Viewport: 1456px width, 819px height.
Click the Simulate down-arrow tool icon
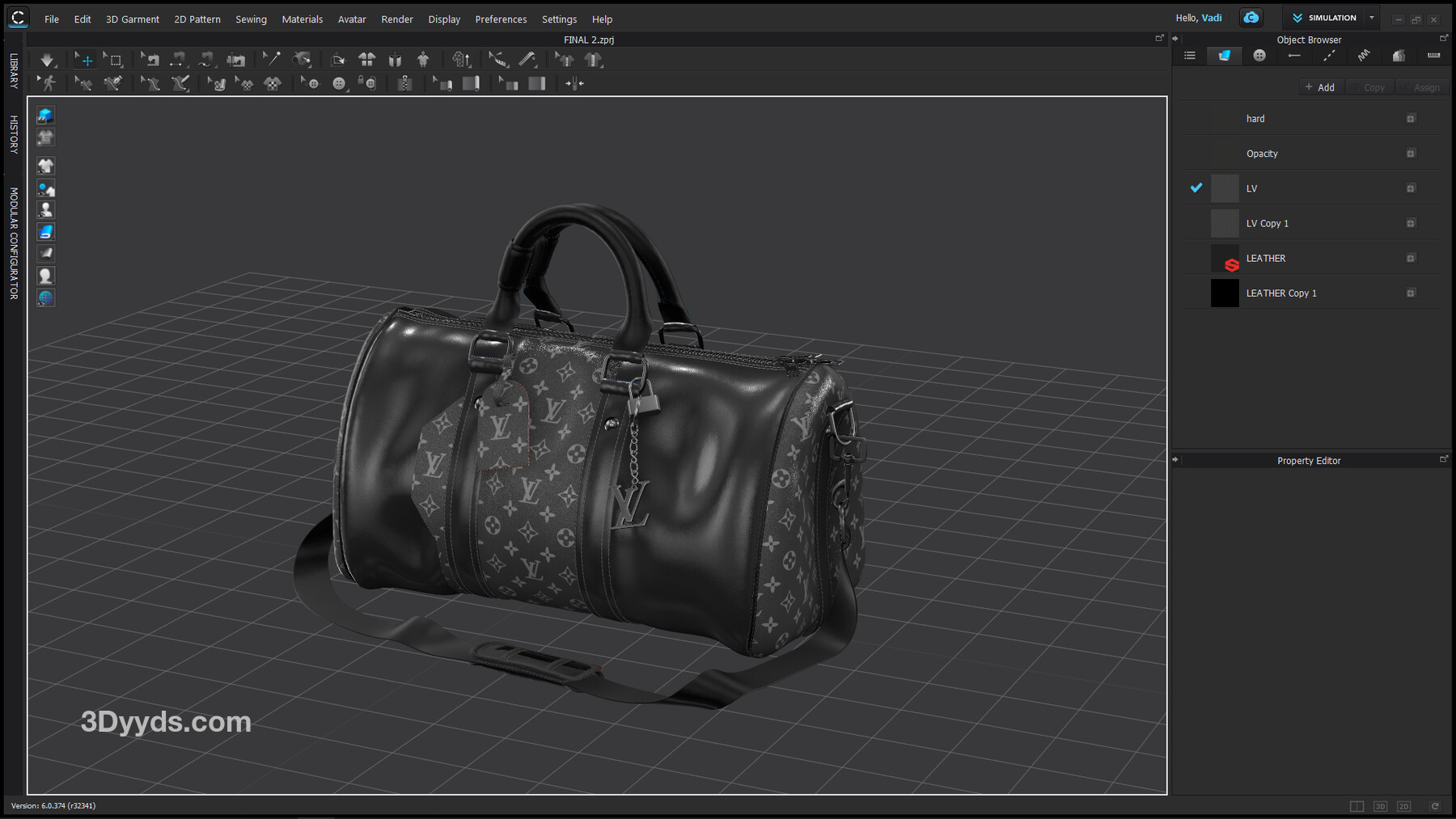[48, 60]
